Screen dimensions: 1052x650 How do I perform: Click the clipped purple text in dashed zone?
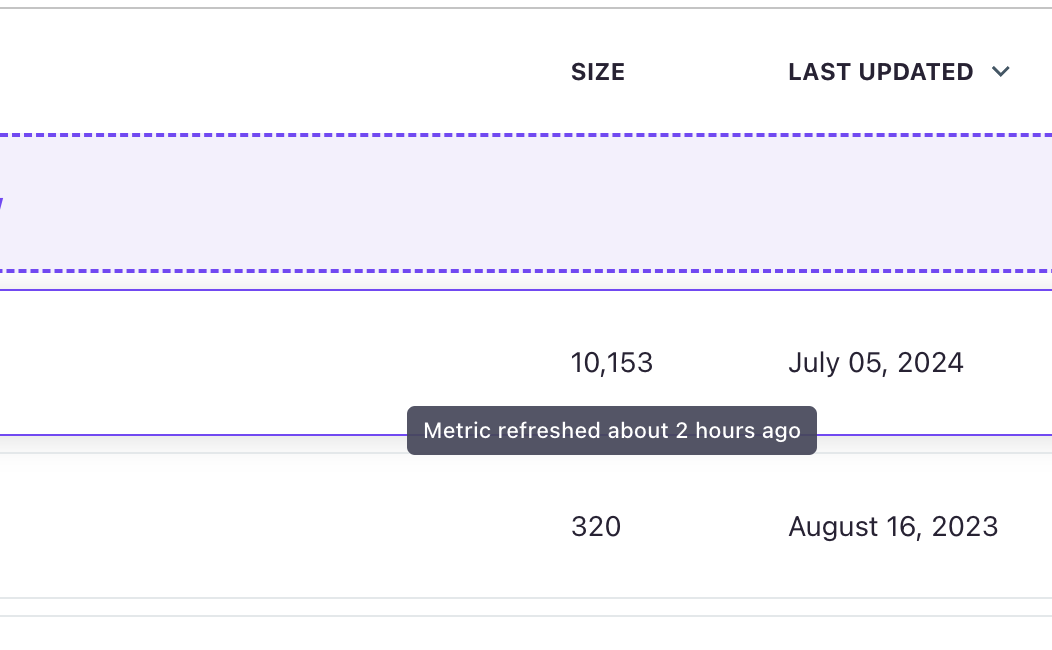(x=2, y=204)
